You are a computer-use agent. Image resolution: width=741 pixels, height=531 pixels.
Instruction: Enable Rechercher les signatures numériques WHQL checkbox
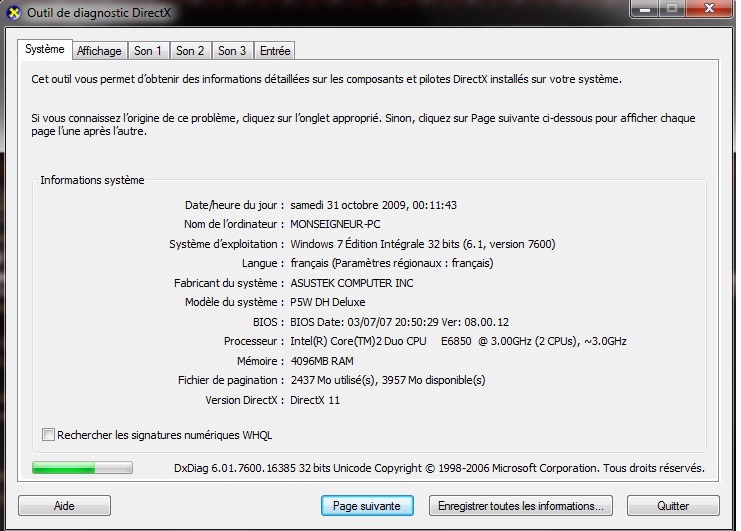[x=48, y=435]
